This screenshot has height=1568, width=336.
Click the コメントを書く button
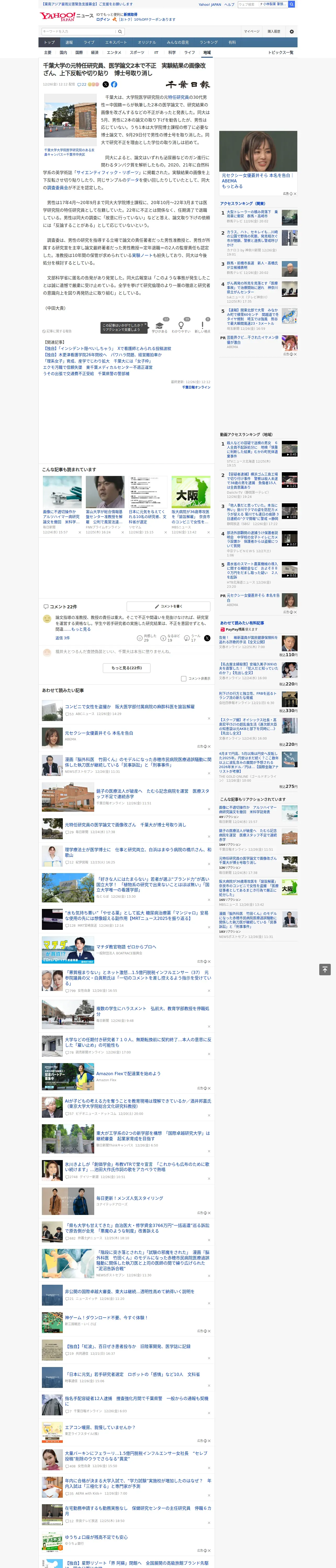(x=168, y=606)
